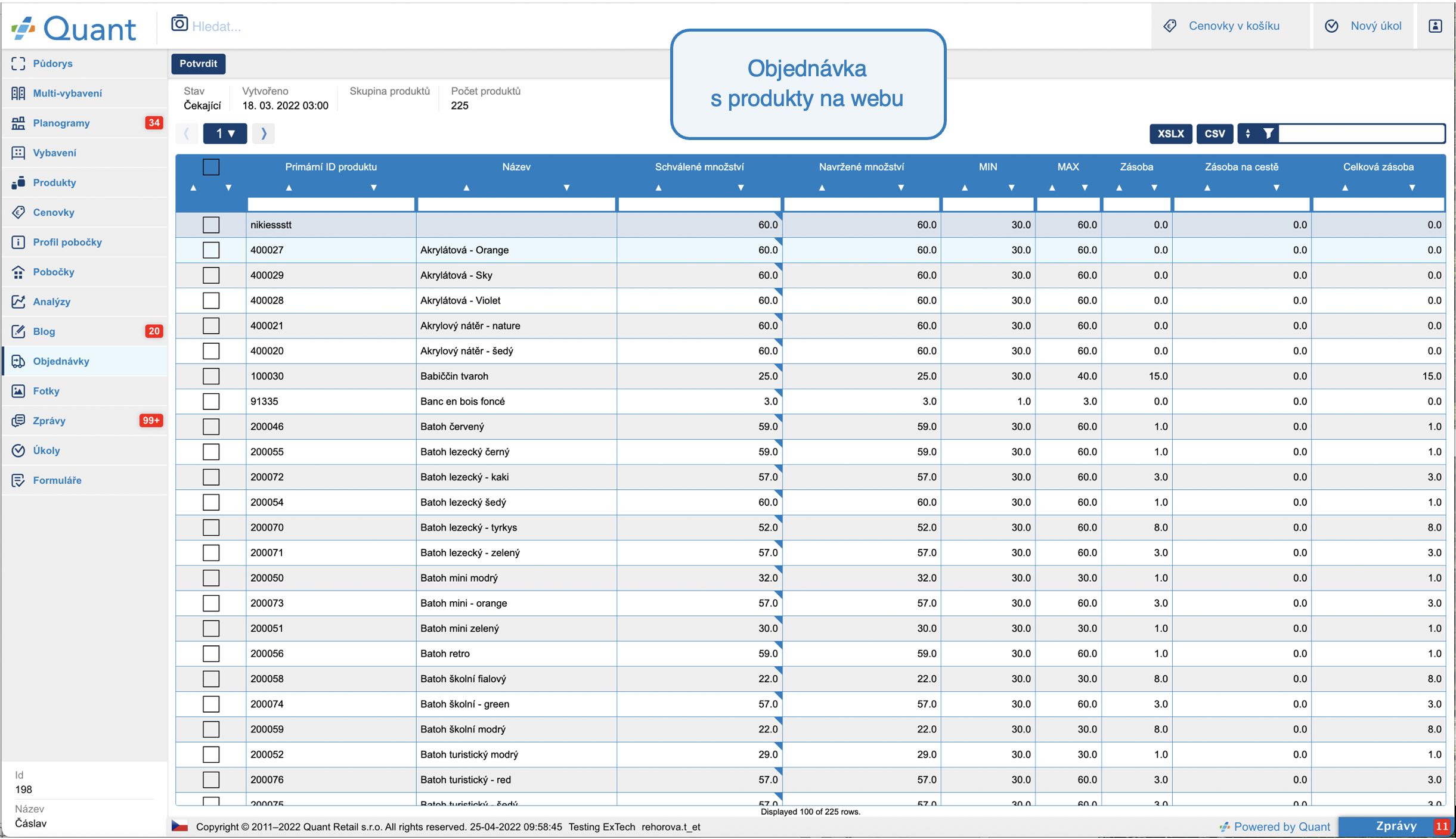Tick the Babiččin tvaroh row checkbox
This screenshot has height=839, width=1456.
tap(211, 376)
